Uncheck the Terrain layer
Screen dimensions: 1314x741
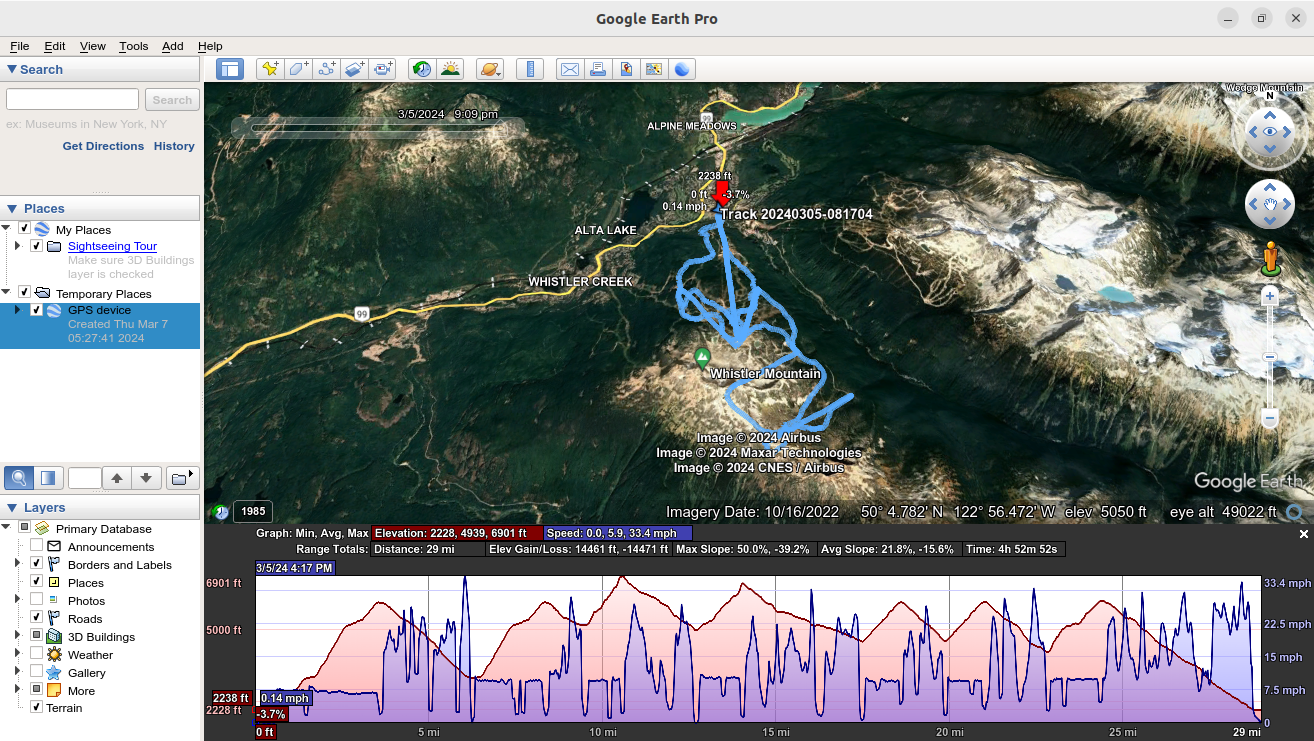coord(37,708)
